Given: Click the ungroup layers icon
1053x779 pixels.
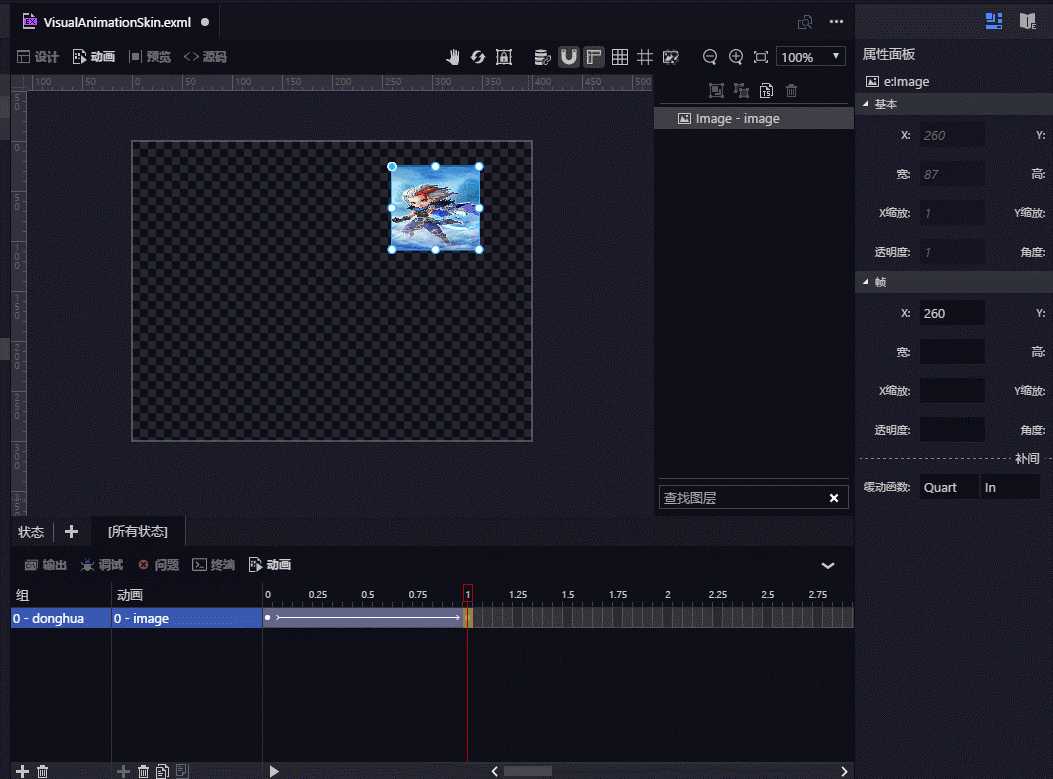Looking at the screenshot, I should (741, 91).
